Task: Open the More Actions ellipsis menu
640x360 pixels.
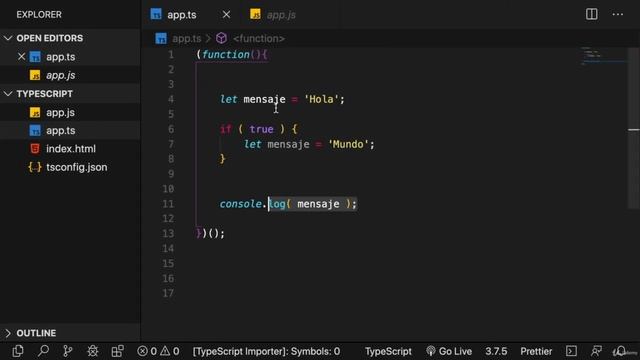Action: click(x=618, y=14)
